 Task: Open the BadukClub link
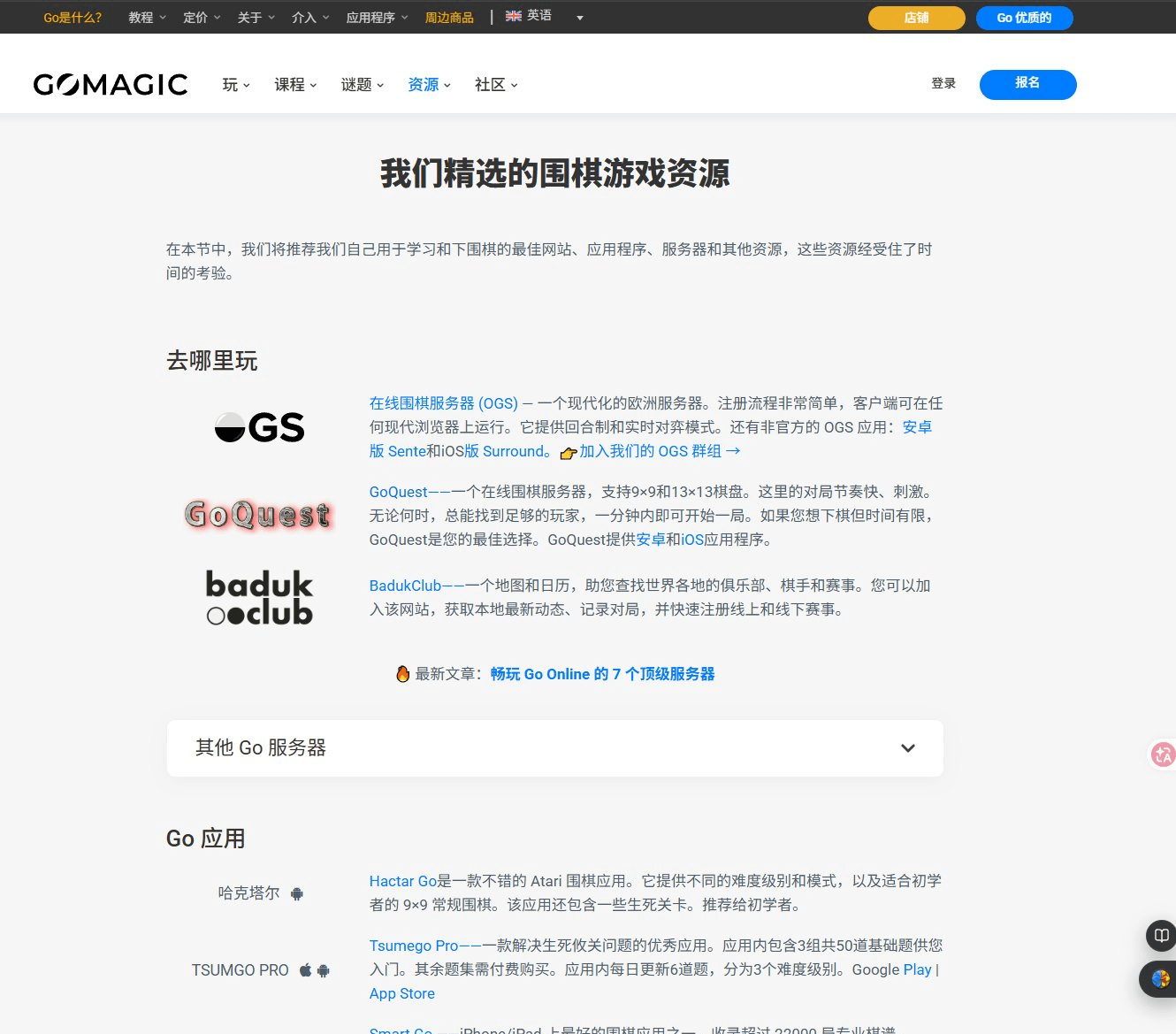405,586
